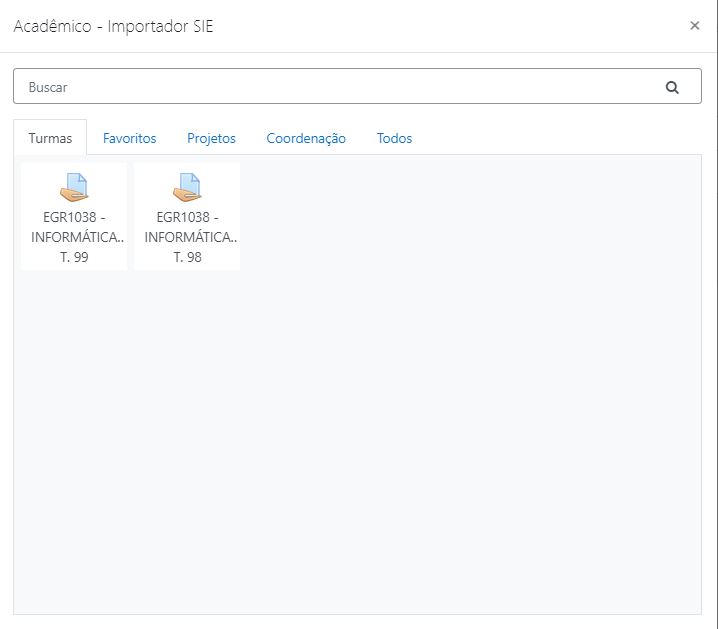Open the Favoritos tab
The height and width of the screenshot is (629, 718).
click(129, 138)
